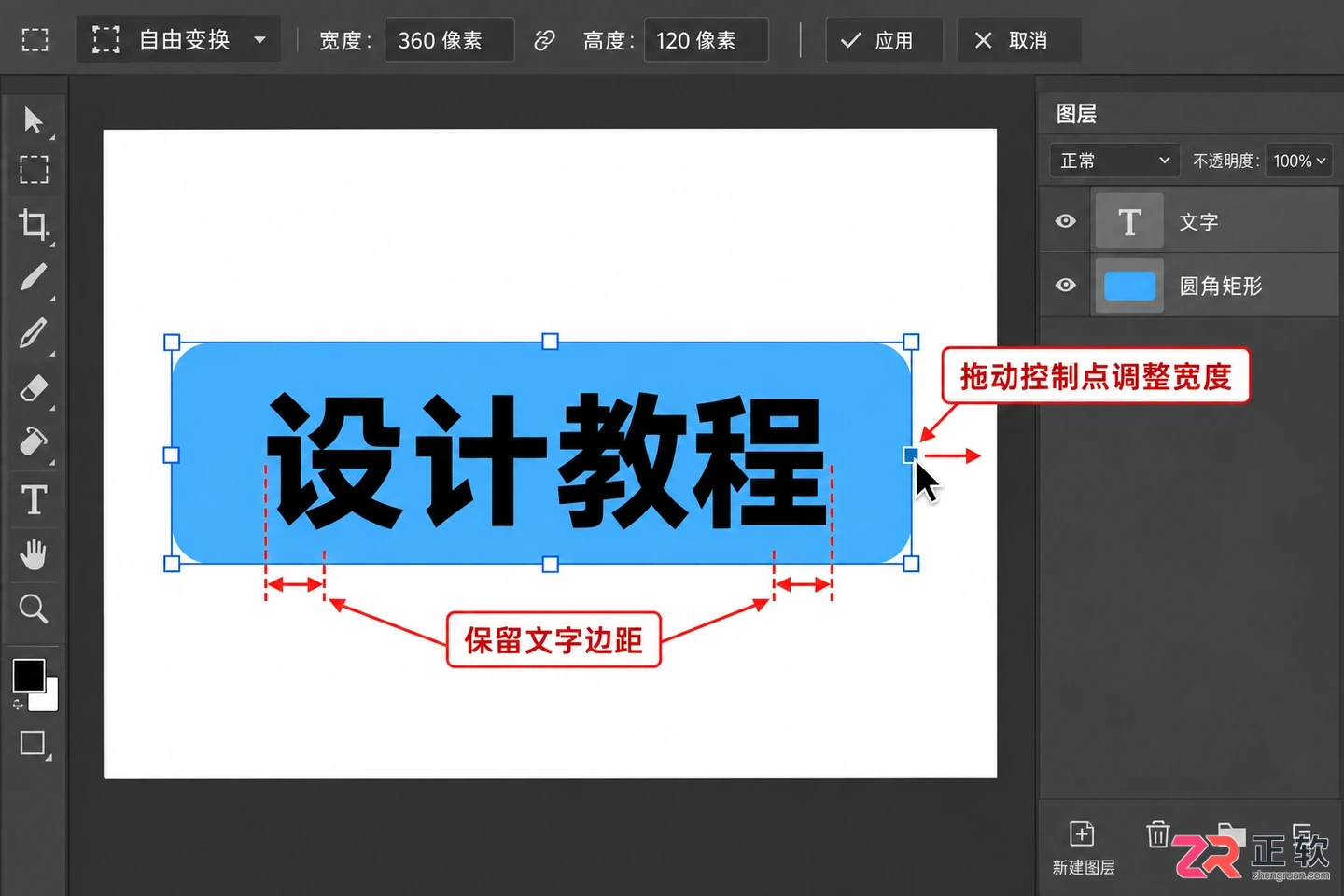The height and width of the screenshot is (896, 1344).
Task: Click the top-left corner transform handle
Action: [172, 343]
